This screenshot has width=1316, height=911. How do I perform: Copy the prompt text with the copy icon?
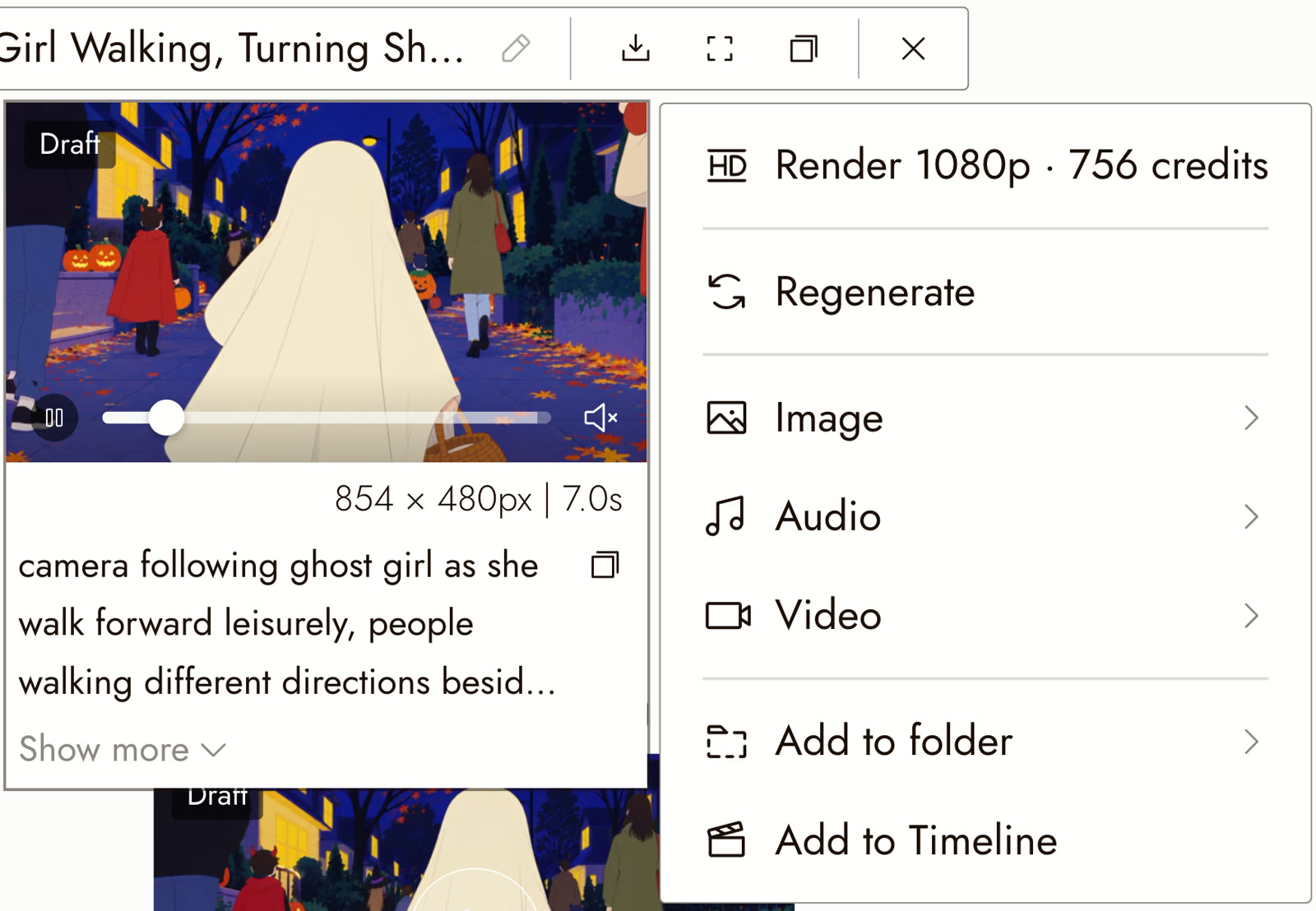605,565
